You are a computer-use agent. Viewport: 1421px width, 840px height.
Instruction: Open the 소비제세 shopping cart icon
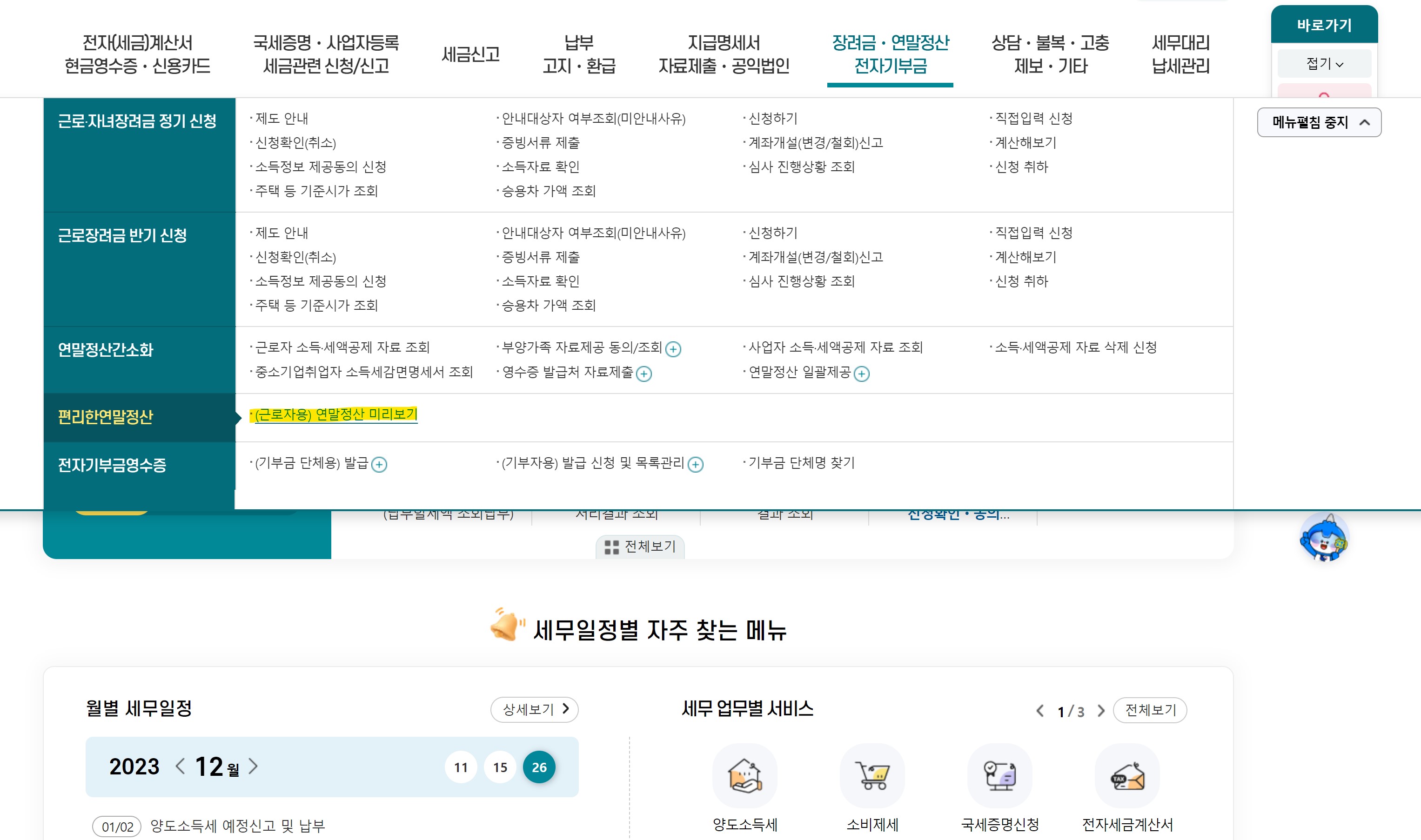point(872,775)
